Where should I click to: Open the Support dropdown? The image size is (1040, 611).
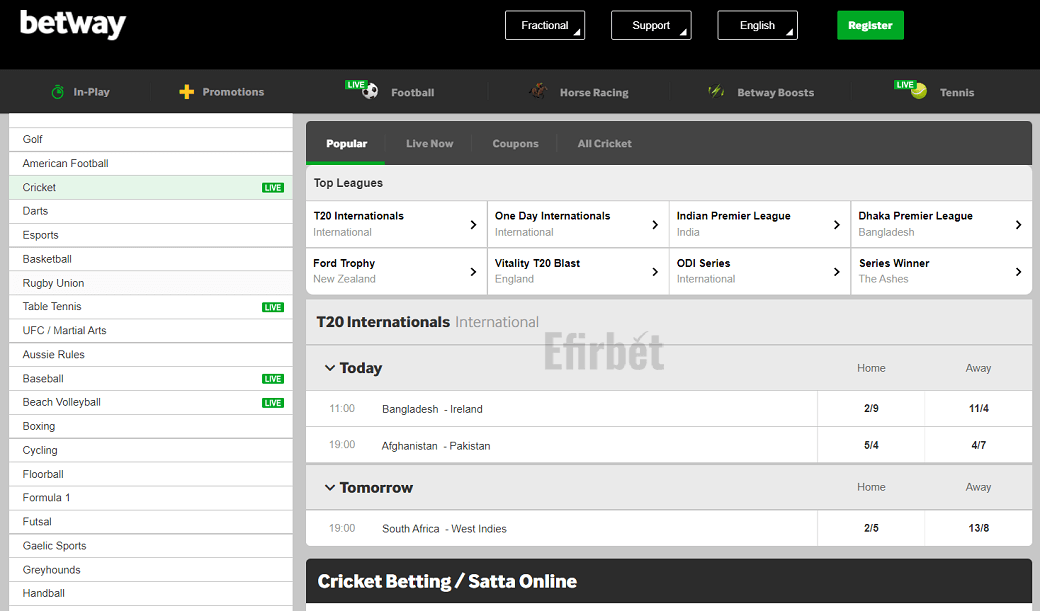651,25
